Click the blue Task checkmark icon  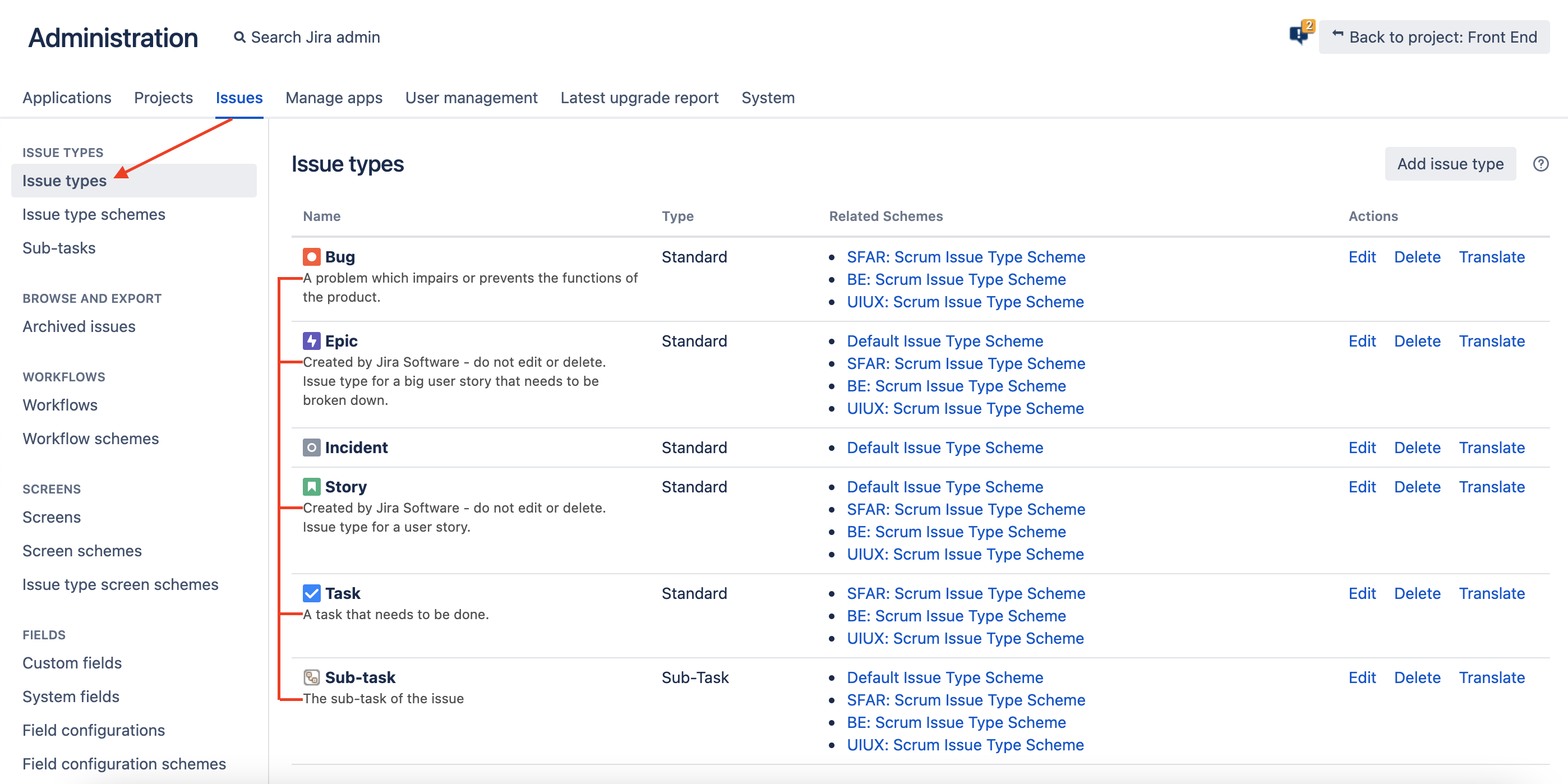[311, 593]
